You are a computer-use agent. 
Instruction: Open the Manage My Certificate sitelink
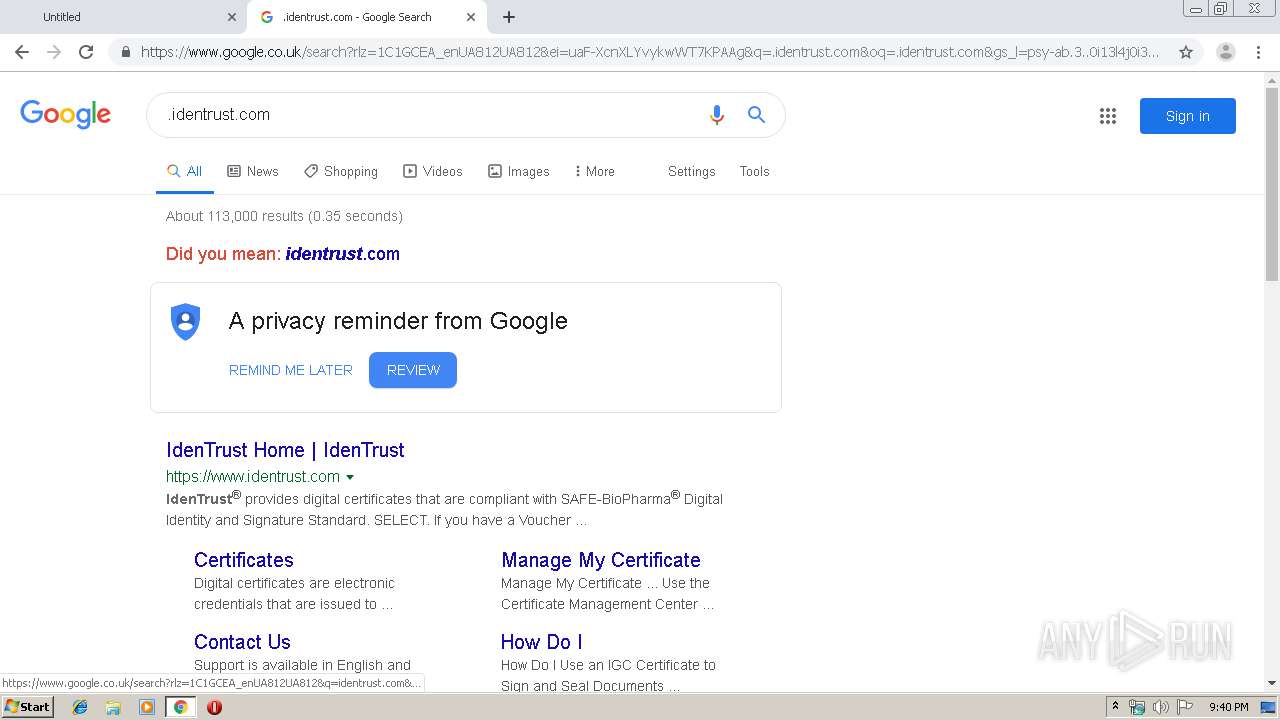[x=601, y=560]
